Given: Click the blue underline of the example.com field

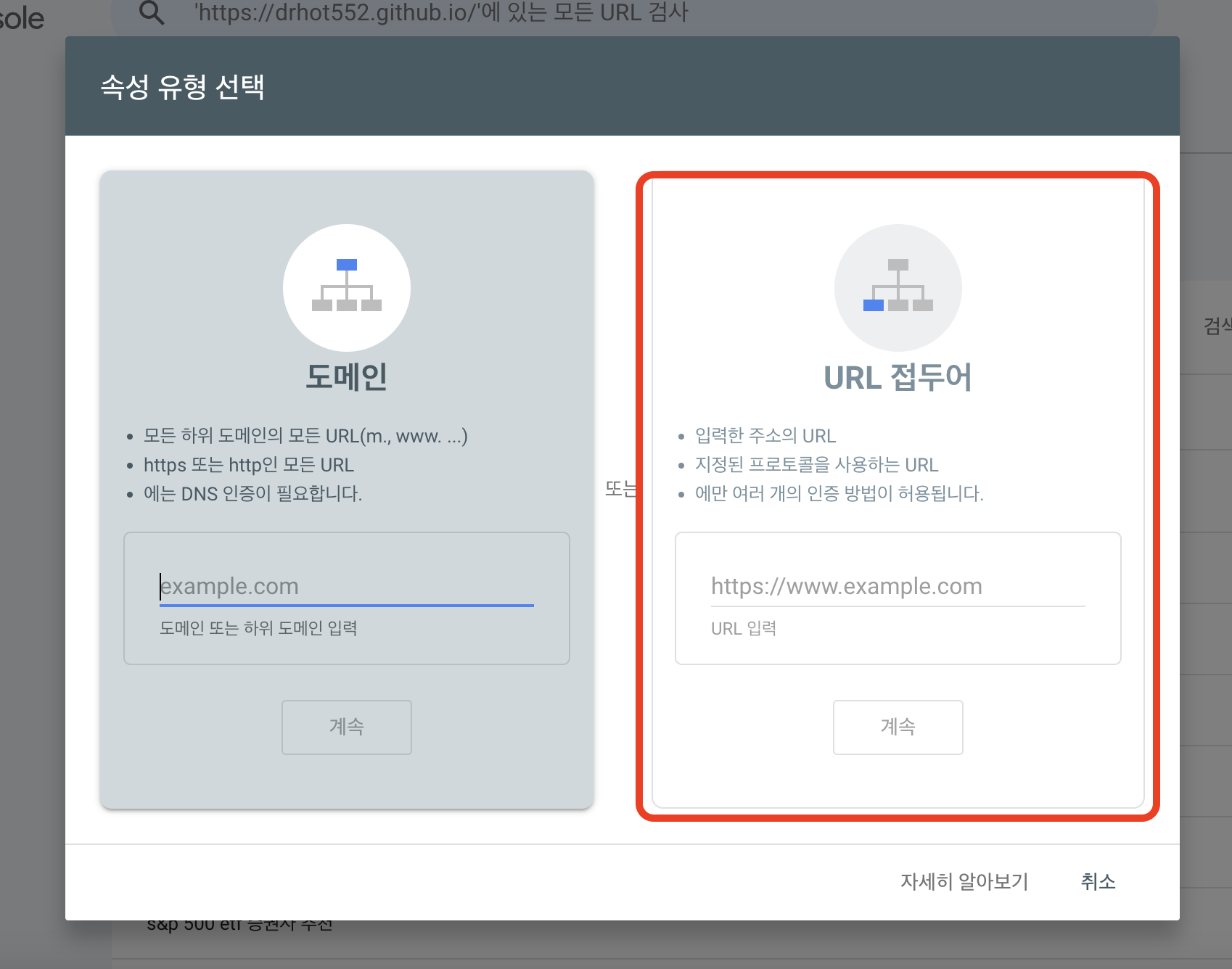Looking at the screenshot, I should (346, 604).
